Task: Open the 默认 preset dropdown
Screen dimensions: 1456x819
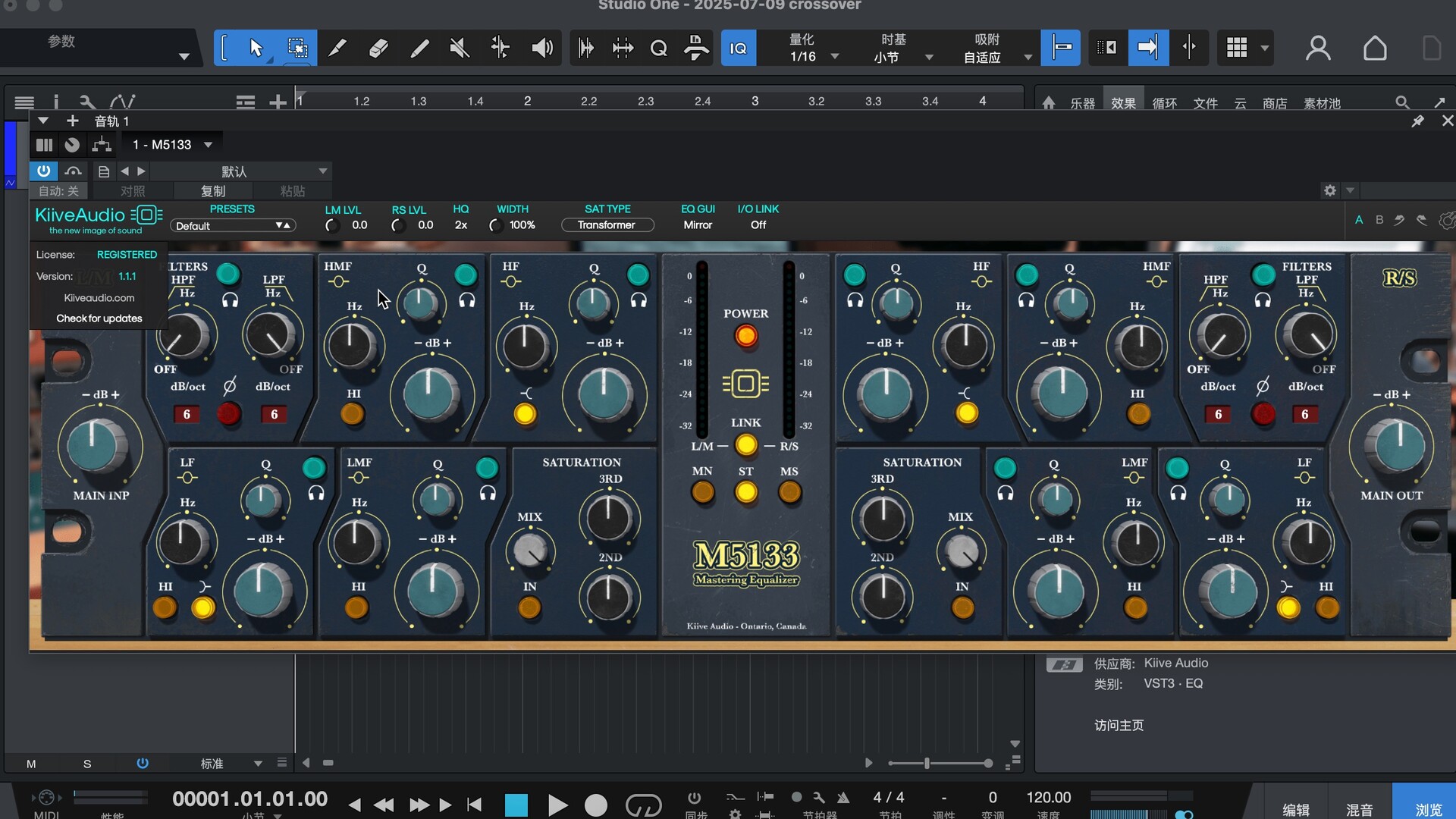Action: coord(241,171)
